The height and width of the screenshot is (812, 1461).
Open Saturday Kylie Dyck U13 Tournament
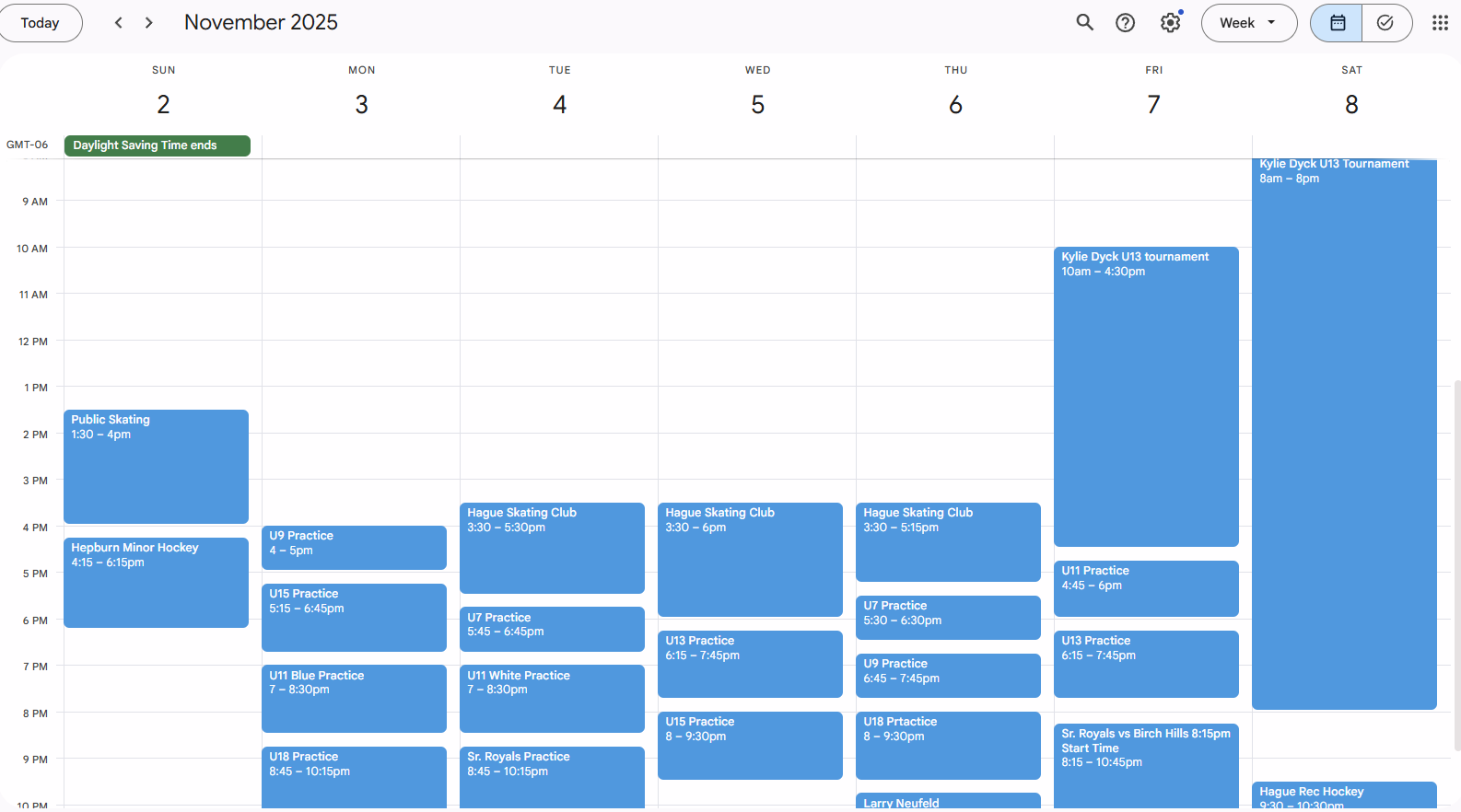point(1344,433)
